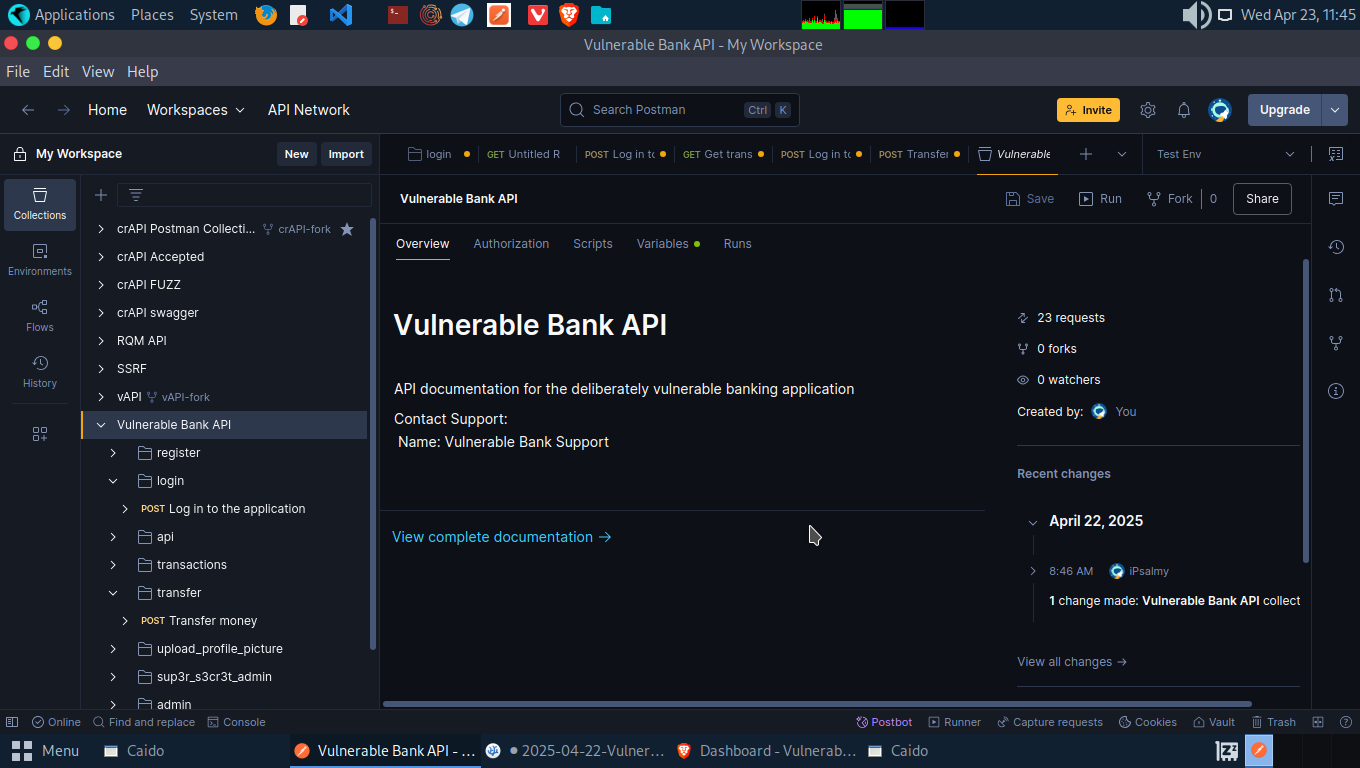Open the tabs overflow chevron
The width and height of the screenshot is (1360, 768).
coord(1122,154)
